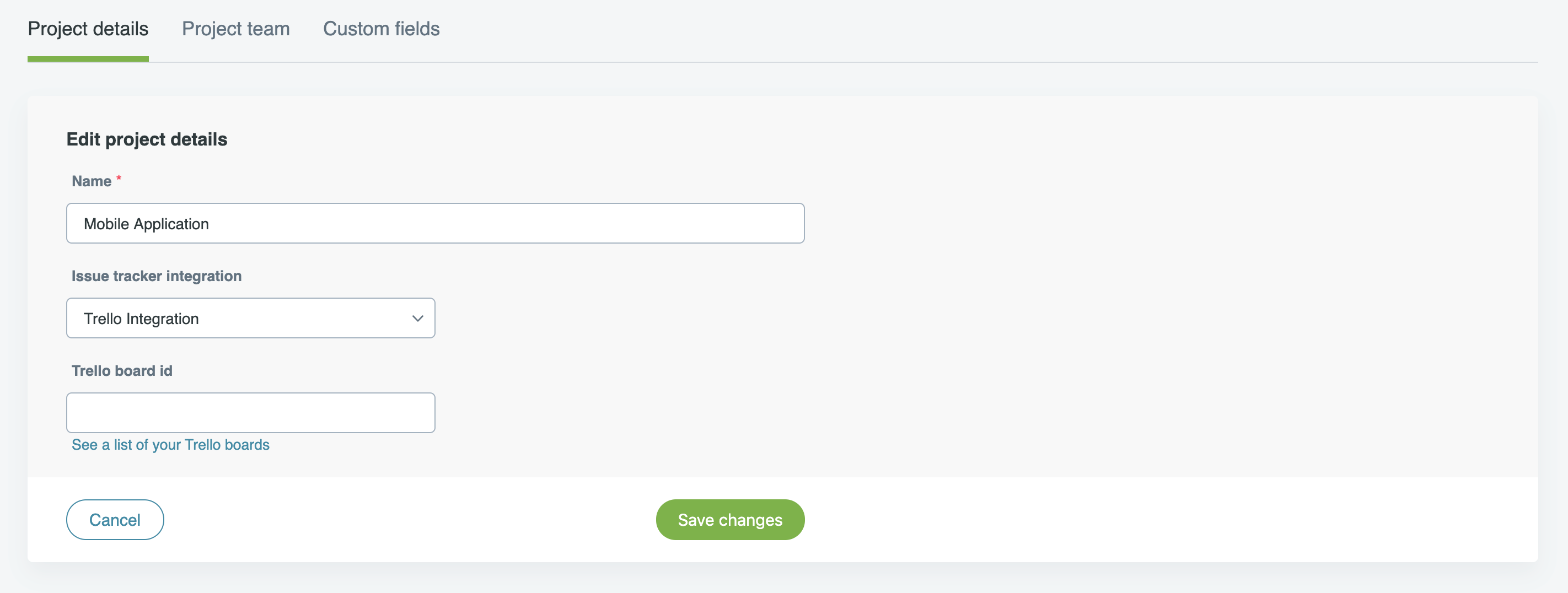The width and height of the screenshot is (1568, 593).
Task: Open the See a list of your Trello boards link
Action: pyautogui.click(x=170, y=445)
